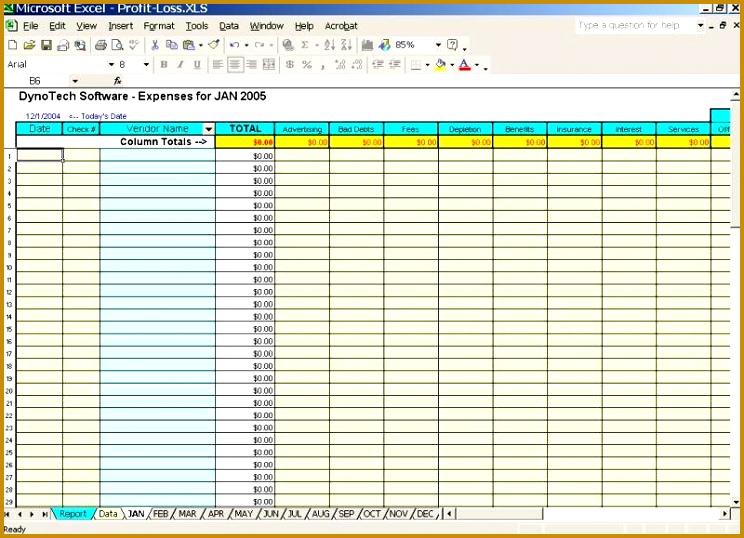
Task: Cut selection with the scissors icon
Action: 155,45
